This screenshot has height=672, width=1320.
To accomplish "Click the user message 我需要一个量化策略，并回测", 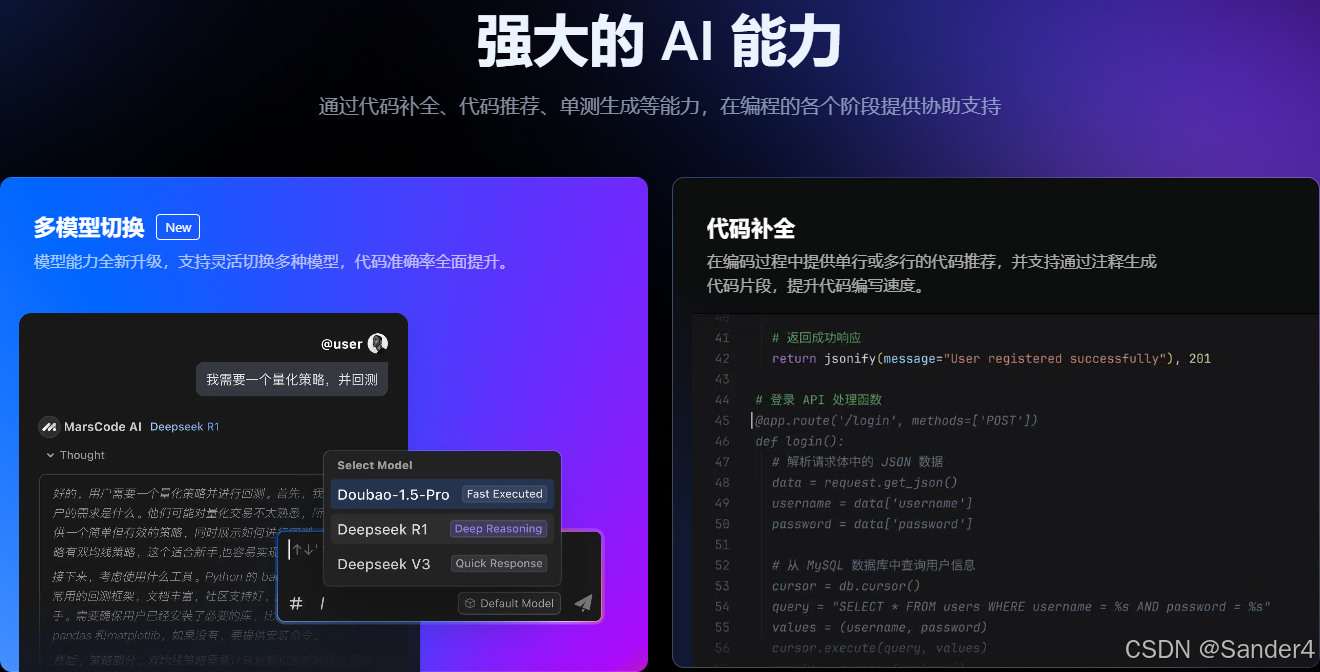I will point(292,379).
